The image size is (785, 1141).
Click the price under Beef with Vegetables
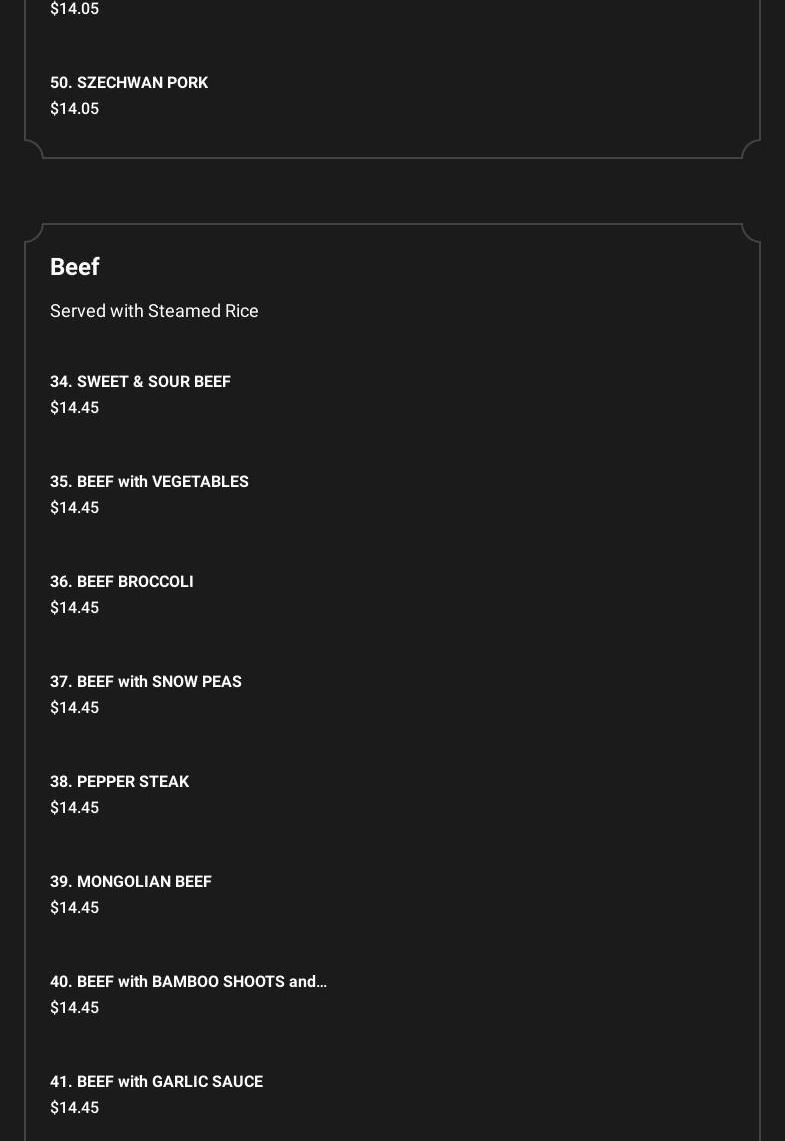pos(75,508)
